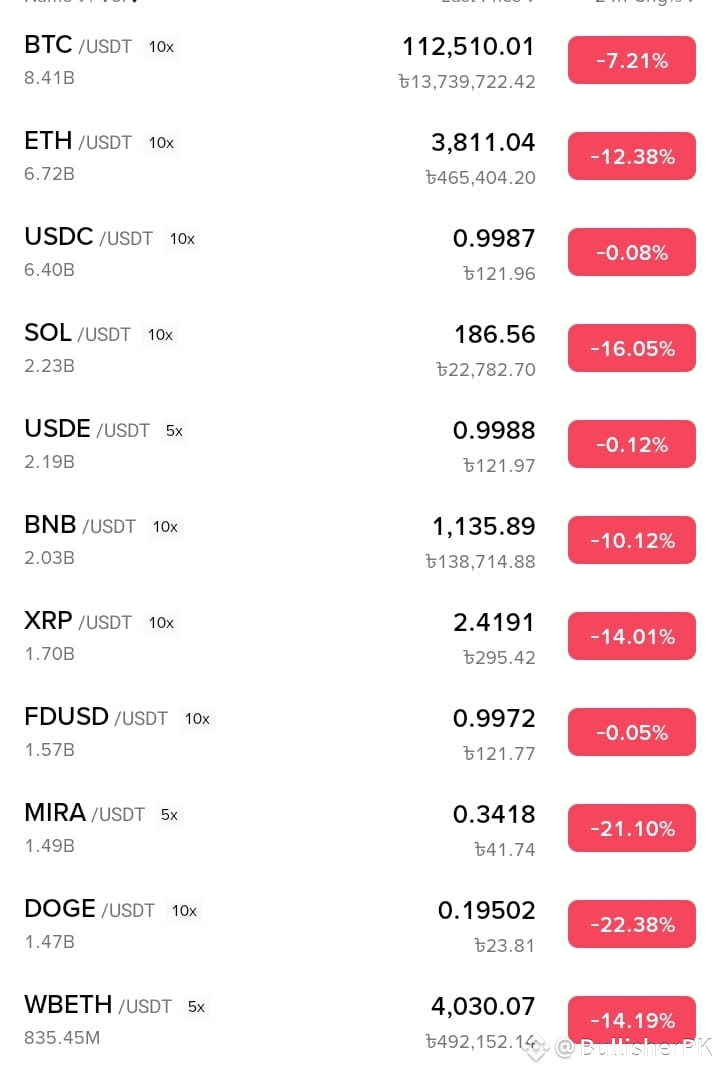
Task: Select the -0.12% change badge for USDE
Action: (x=632, y=444)
